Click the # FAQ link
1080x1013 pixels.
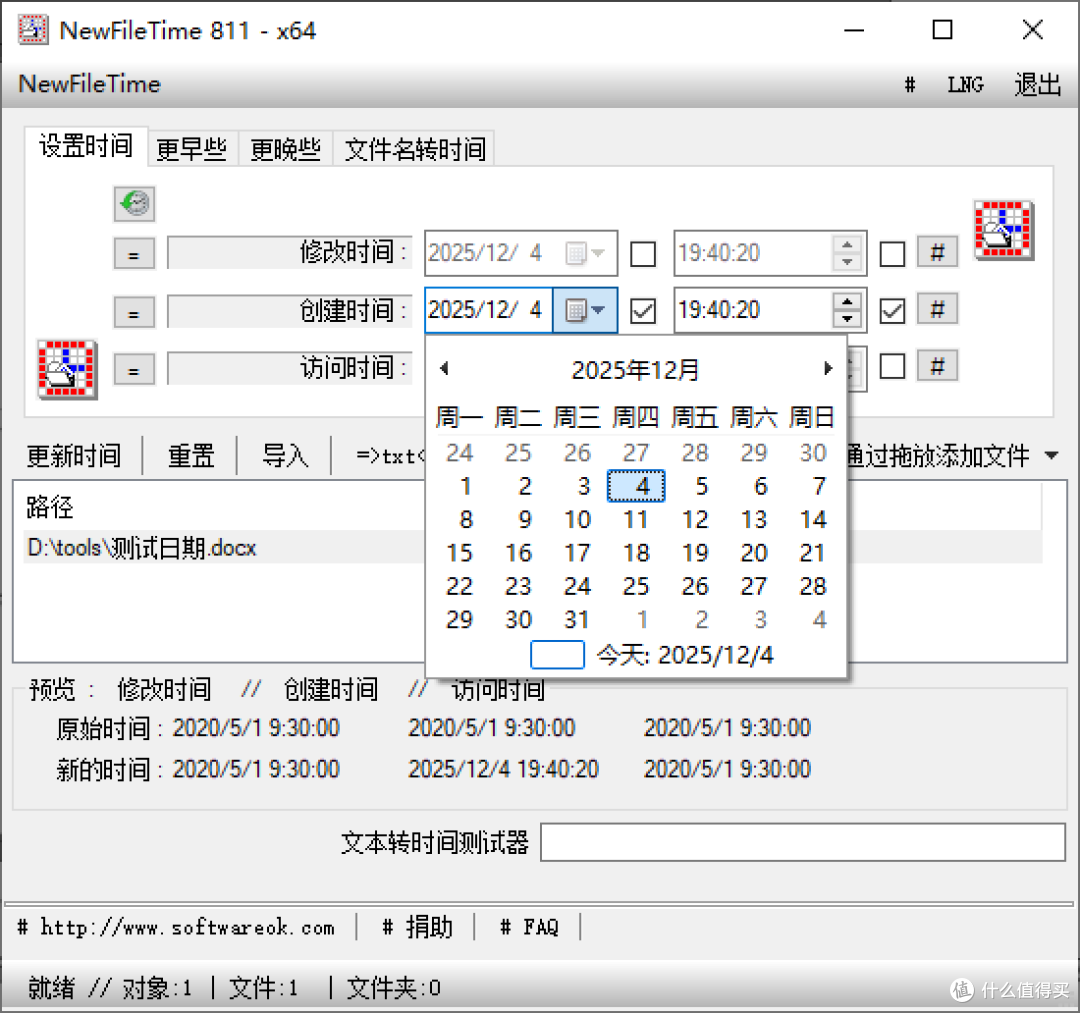click(528, 927)
